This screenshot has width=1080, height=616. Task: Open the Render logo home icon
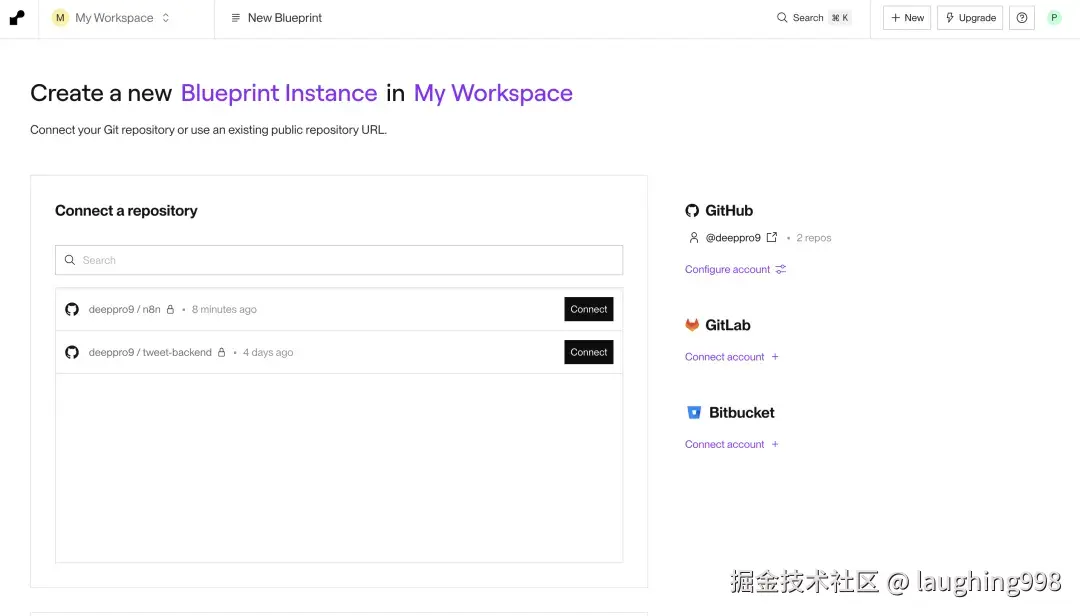17,18
